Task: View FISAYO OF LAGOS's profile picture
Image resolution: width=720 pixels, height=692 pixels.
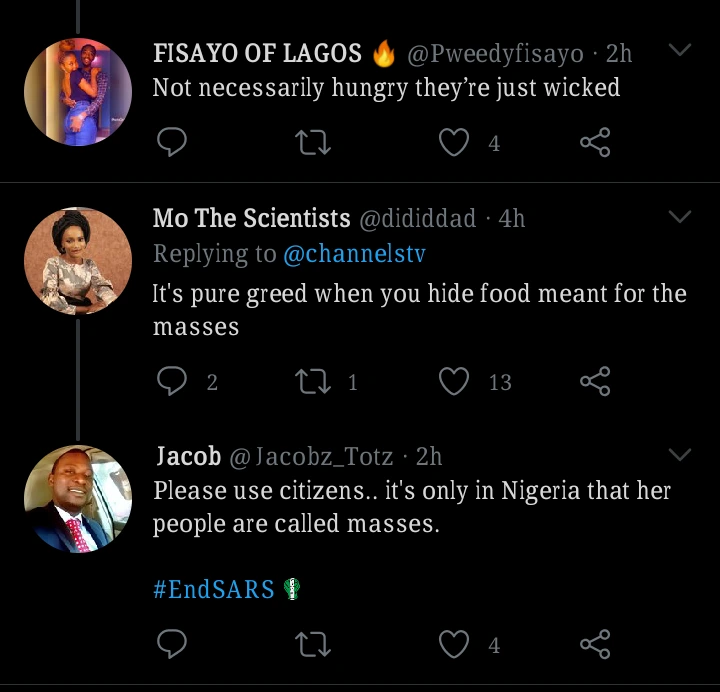Action: pyautogui.click(x=77, y=91)
